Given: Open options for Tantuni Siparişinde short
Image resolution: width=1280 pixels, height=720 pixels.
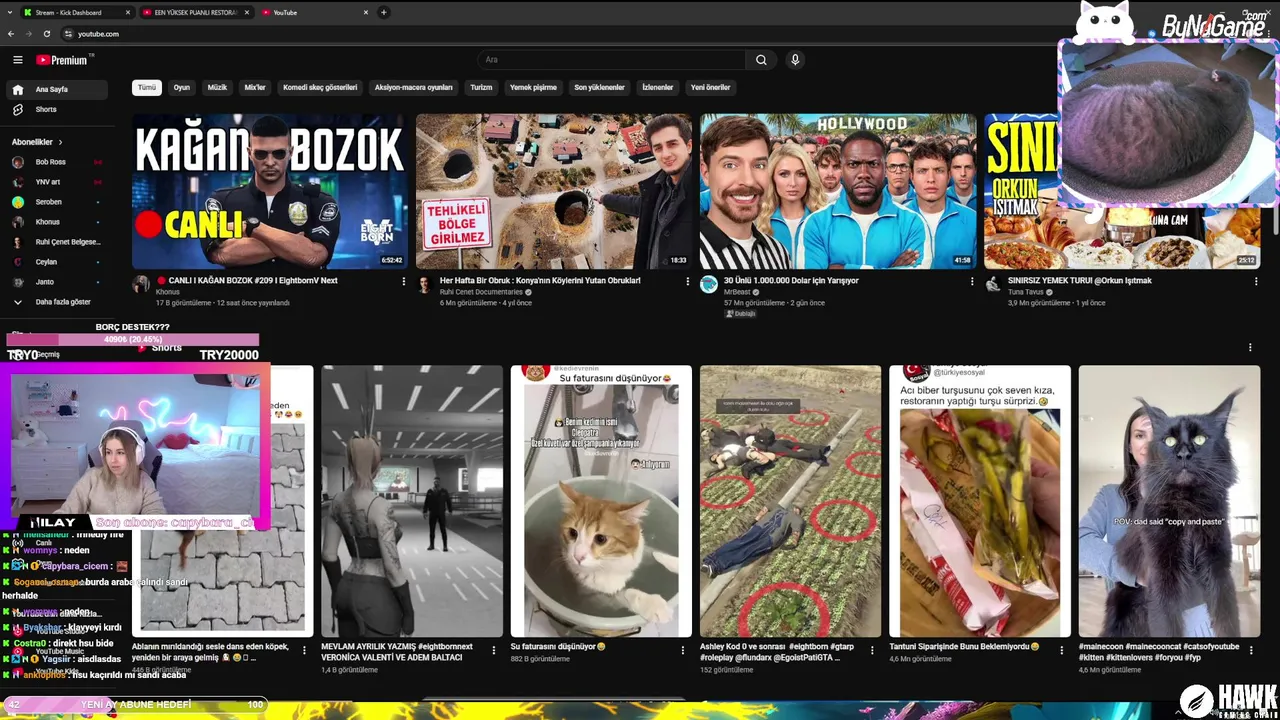Looking at the screenshot, I should coord(1062,650).
